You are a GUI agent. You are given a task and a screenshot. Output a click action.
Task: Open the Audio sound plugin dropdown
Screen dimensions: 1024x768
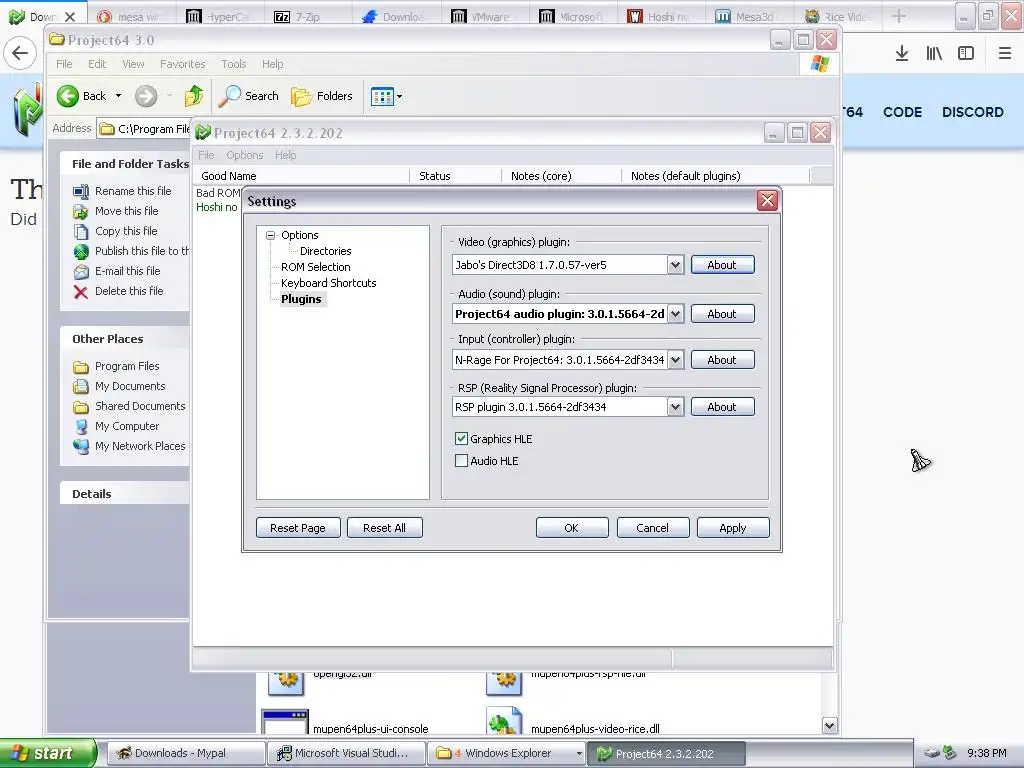click(x=675, y=314)
